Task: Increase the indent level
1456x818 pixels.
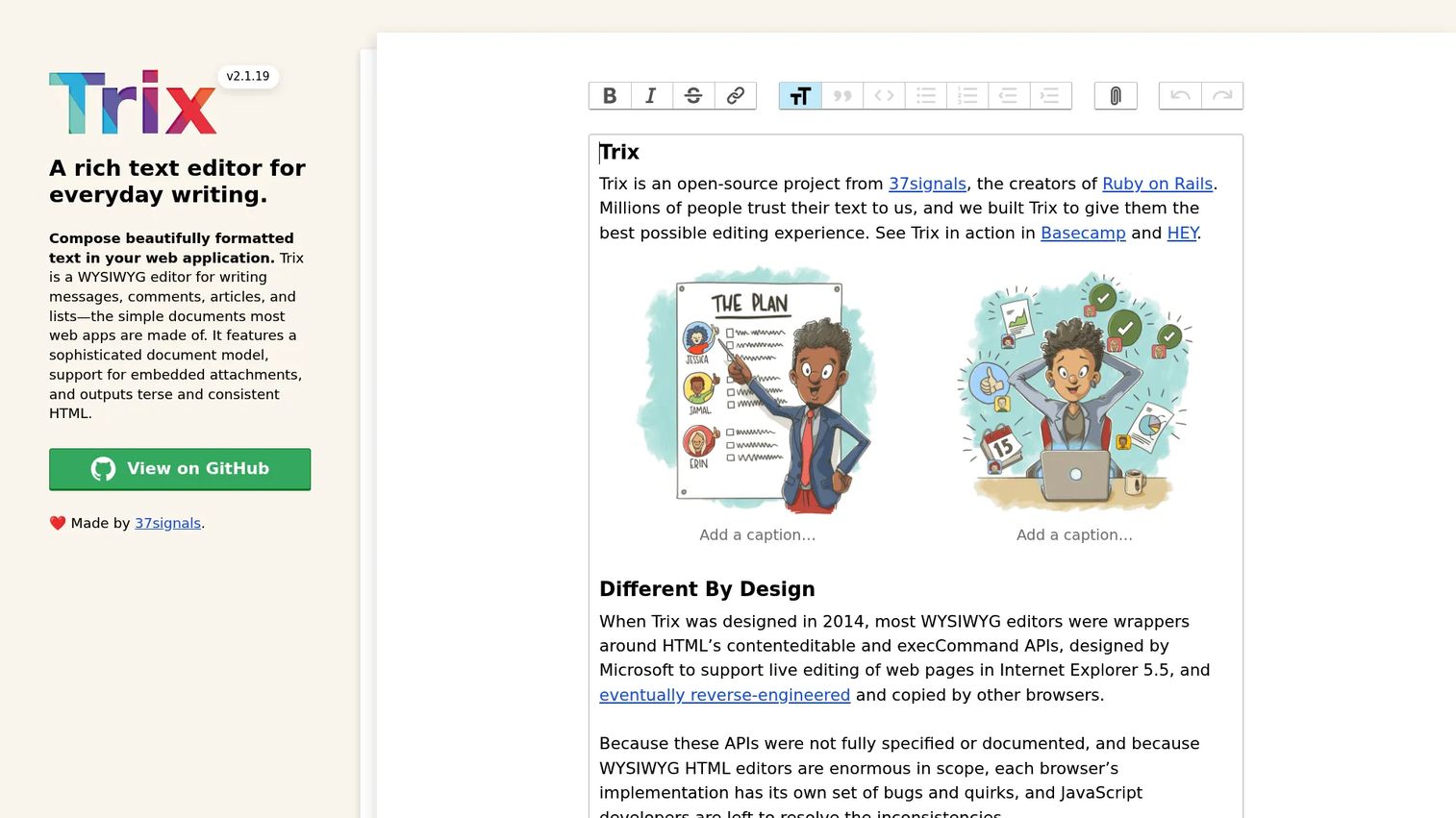Action: [1050, 95]
